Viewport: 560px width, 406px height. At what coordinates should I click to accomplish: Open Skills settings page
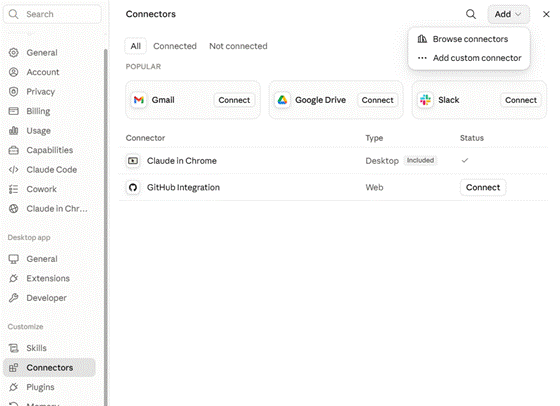[x=49, y=348]
